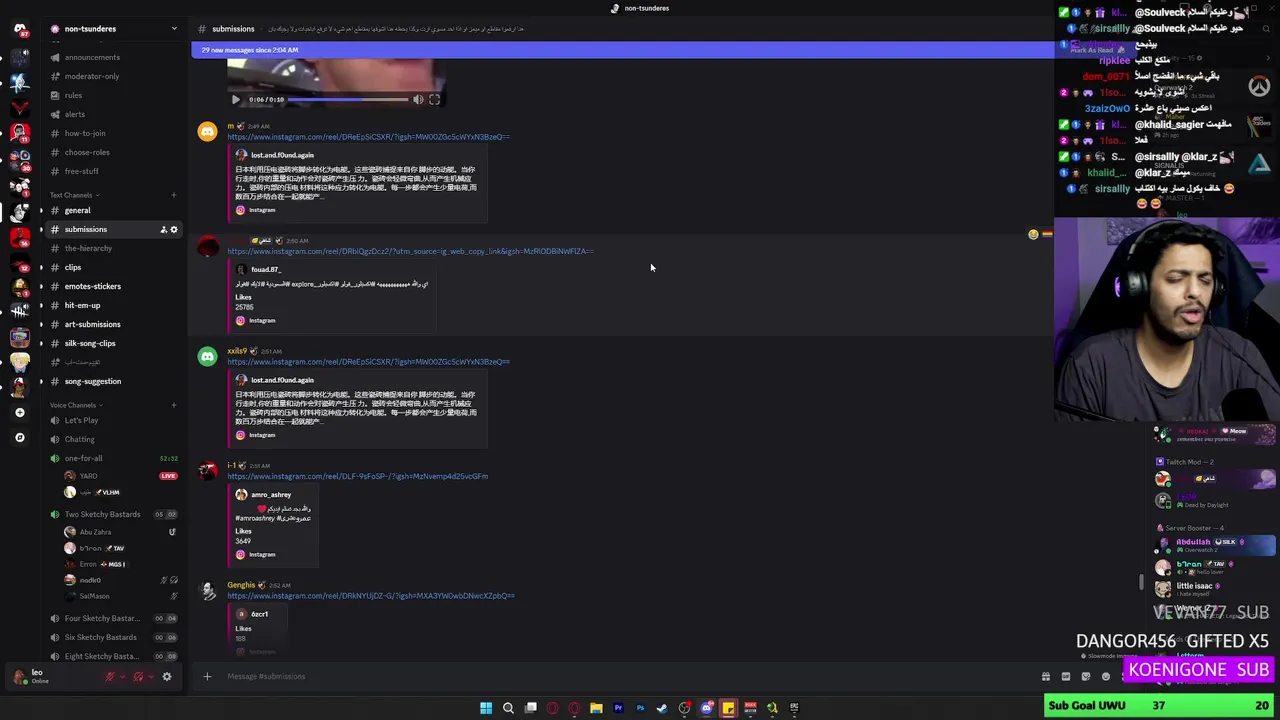Add a server with the plus button
The image size is (1280, 720).
(x=19, y=412)
